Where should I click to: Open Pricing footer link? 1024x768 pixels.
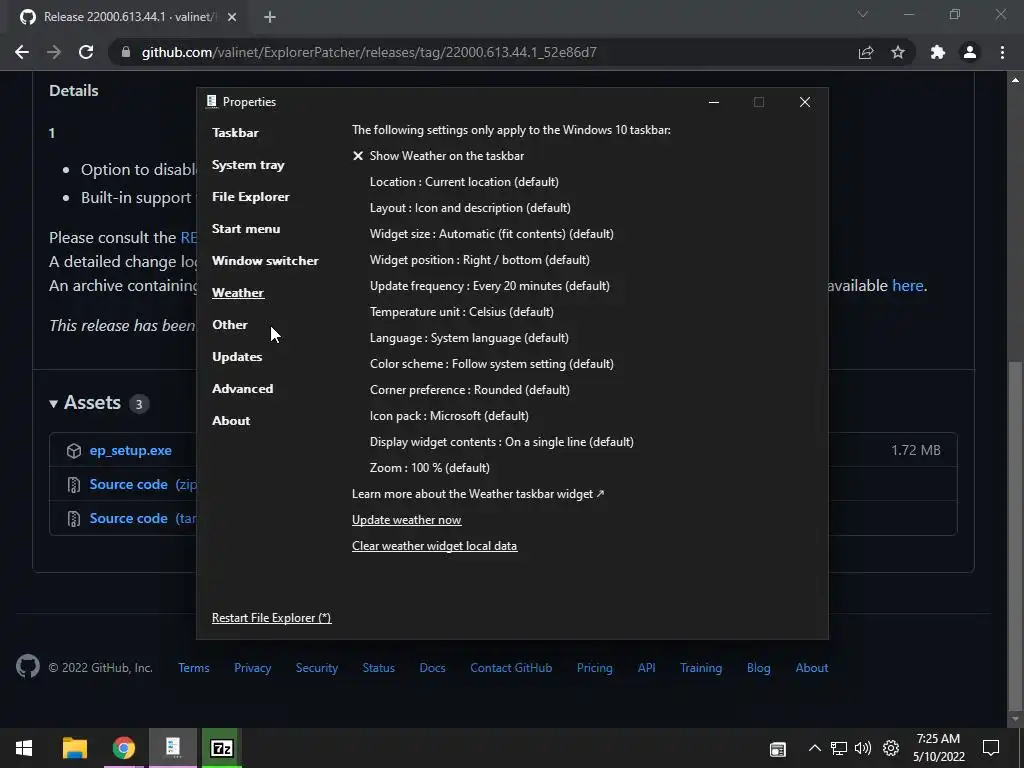tap(594, 668)
